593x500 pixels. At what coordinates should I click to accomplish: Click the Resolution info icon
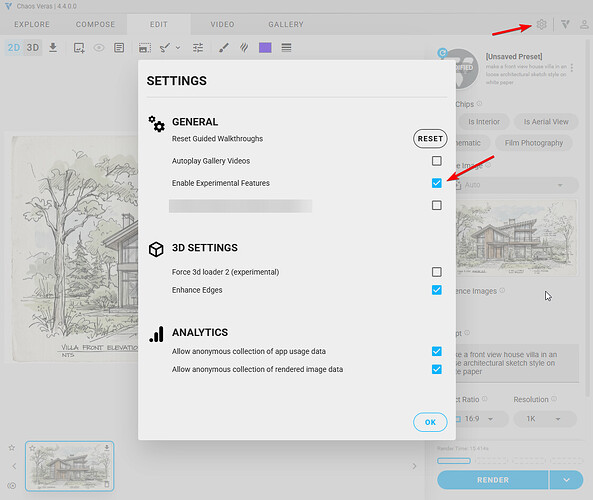tap(554, 399)
